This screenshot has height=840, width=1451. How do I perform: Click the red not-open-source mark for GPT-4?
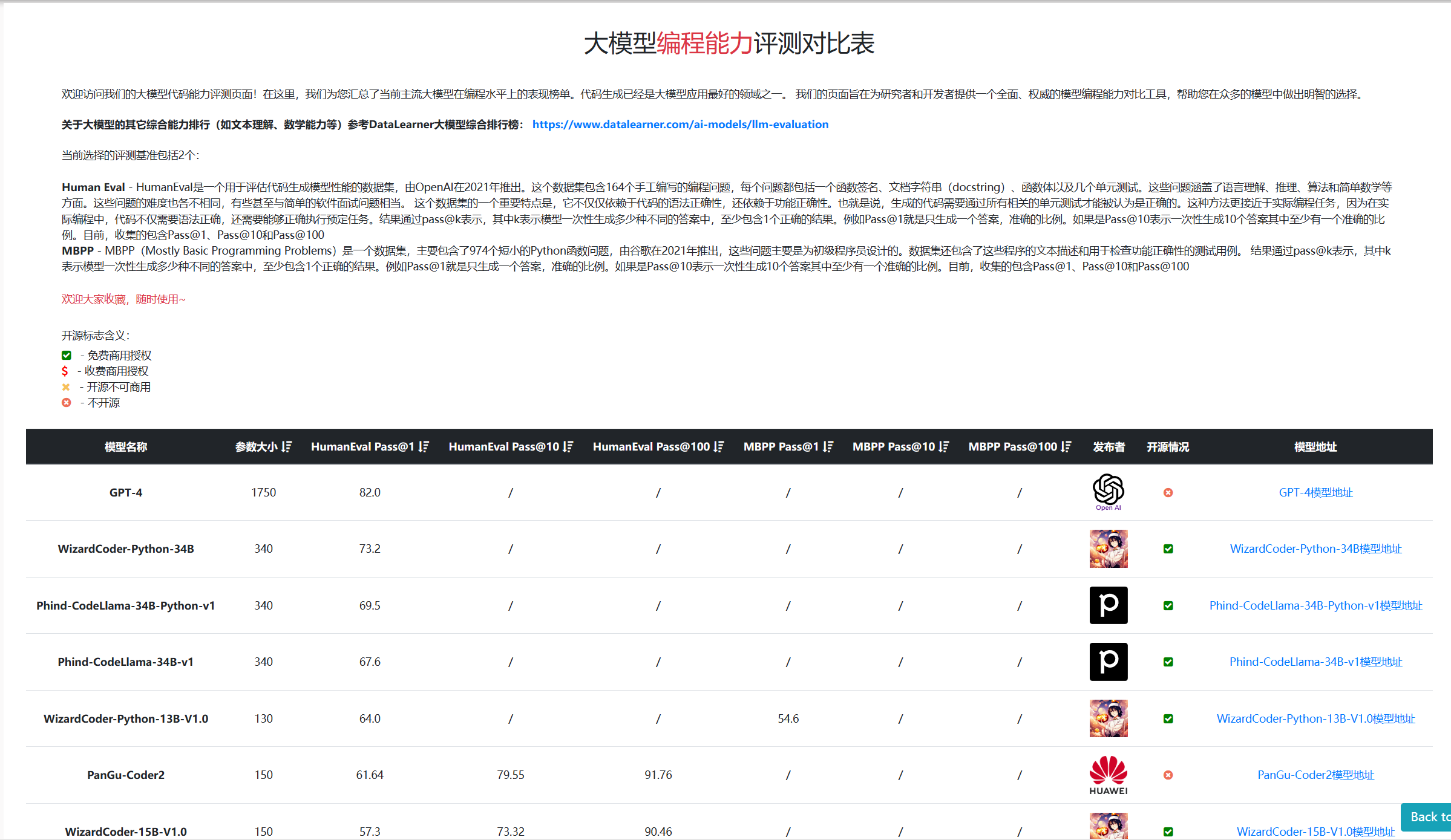[1168, 492]
